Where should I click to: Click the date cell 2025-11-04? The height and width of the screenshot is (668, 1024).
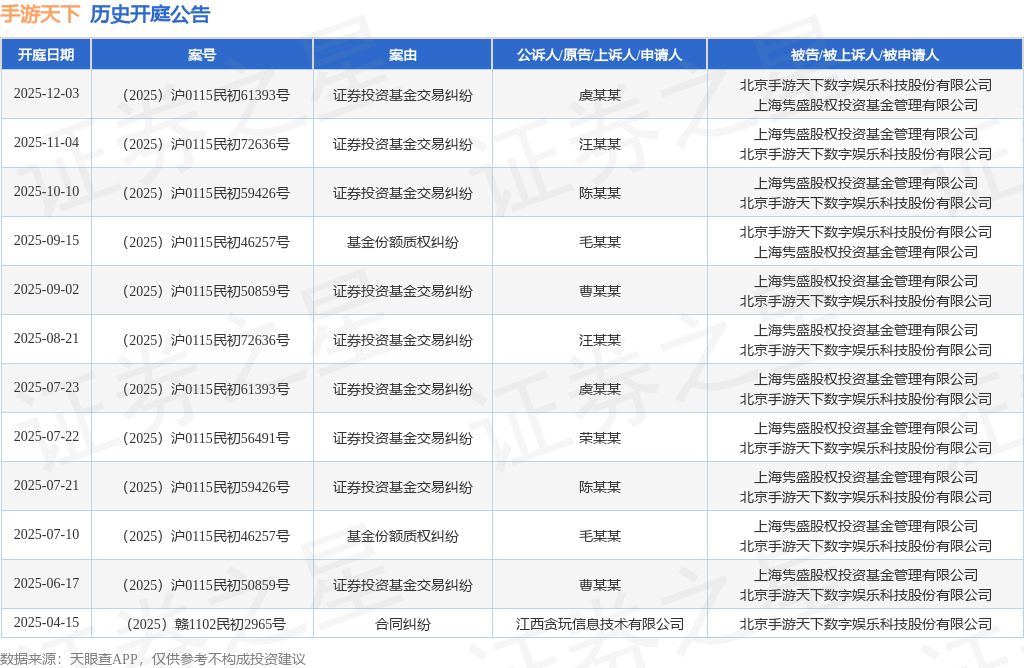46,142
